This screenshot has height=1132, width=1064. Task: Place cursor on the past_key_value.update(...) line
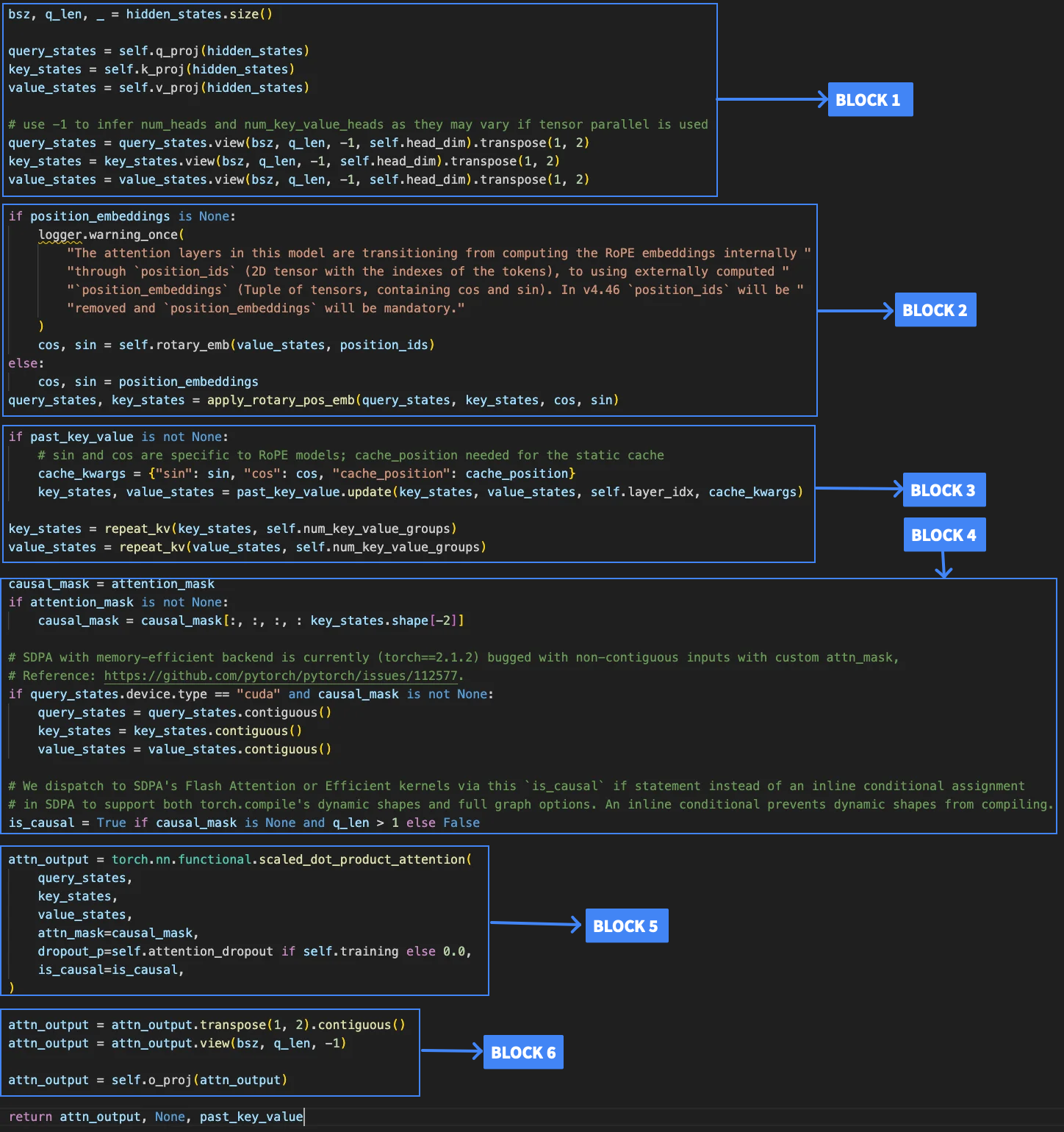pyautogui.click(x=420, y=492)
